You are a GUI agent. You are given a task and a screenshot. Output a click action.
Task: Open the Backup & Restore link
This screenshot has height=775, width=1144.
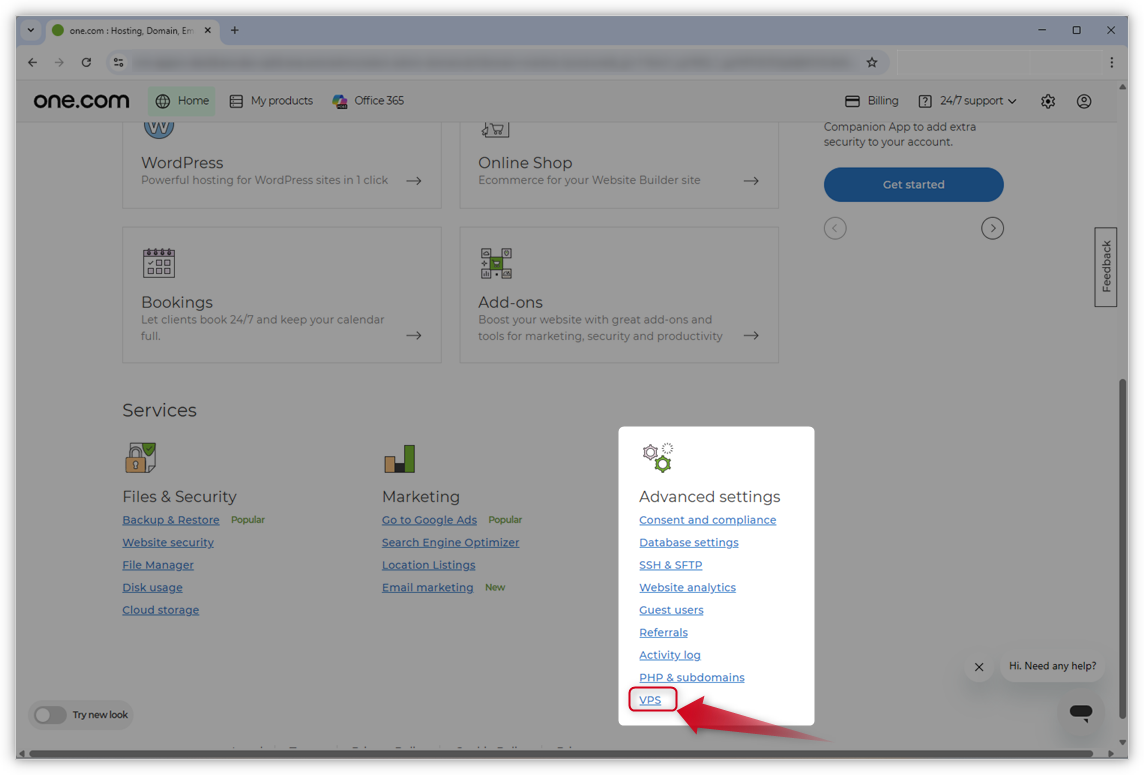[x=171, y=519]
